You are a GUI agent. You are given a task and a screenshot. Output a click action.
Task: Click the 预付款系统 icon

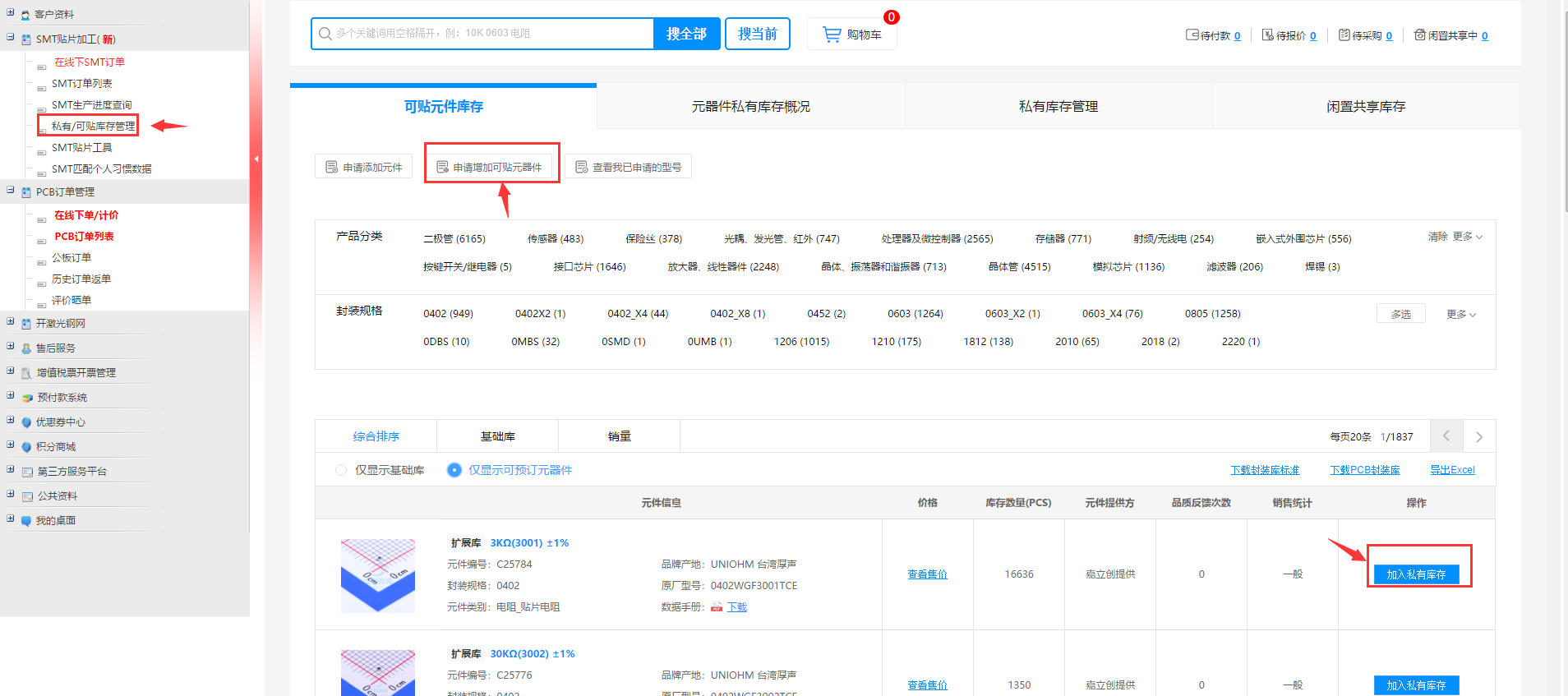coord(27,398)
